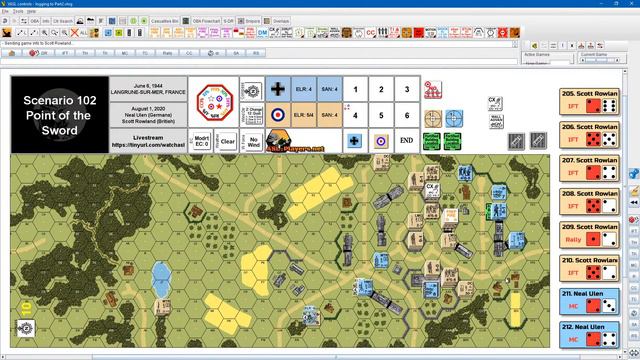640x360 pixels.
Task: Open the Info toolbar button
Action: [x=45, y=21]
